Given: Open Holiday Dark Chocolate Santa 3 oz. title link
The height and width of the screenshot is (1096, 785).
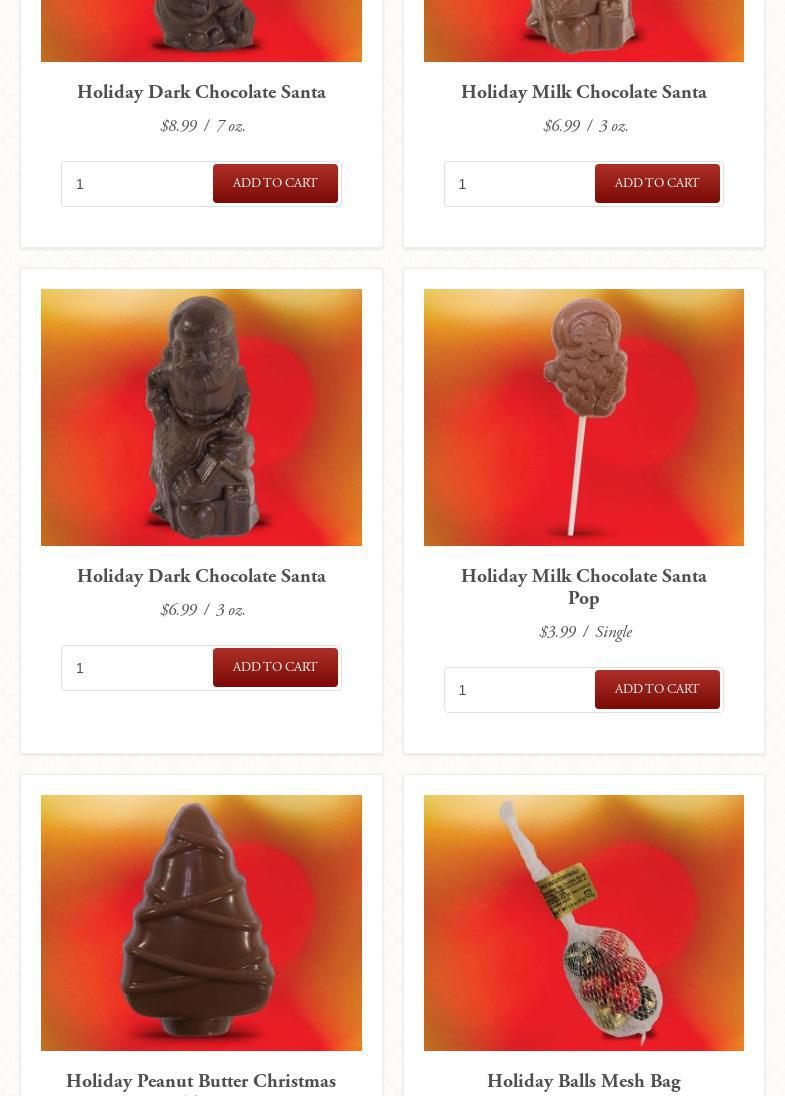Looking at the screenshot, I should pos(201,576).
